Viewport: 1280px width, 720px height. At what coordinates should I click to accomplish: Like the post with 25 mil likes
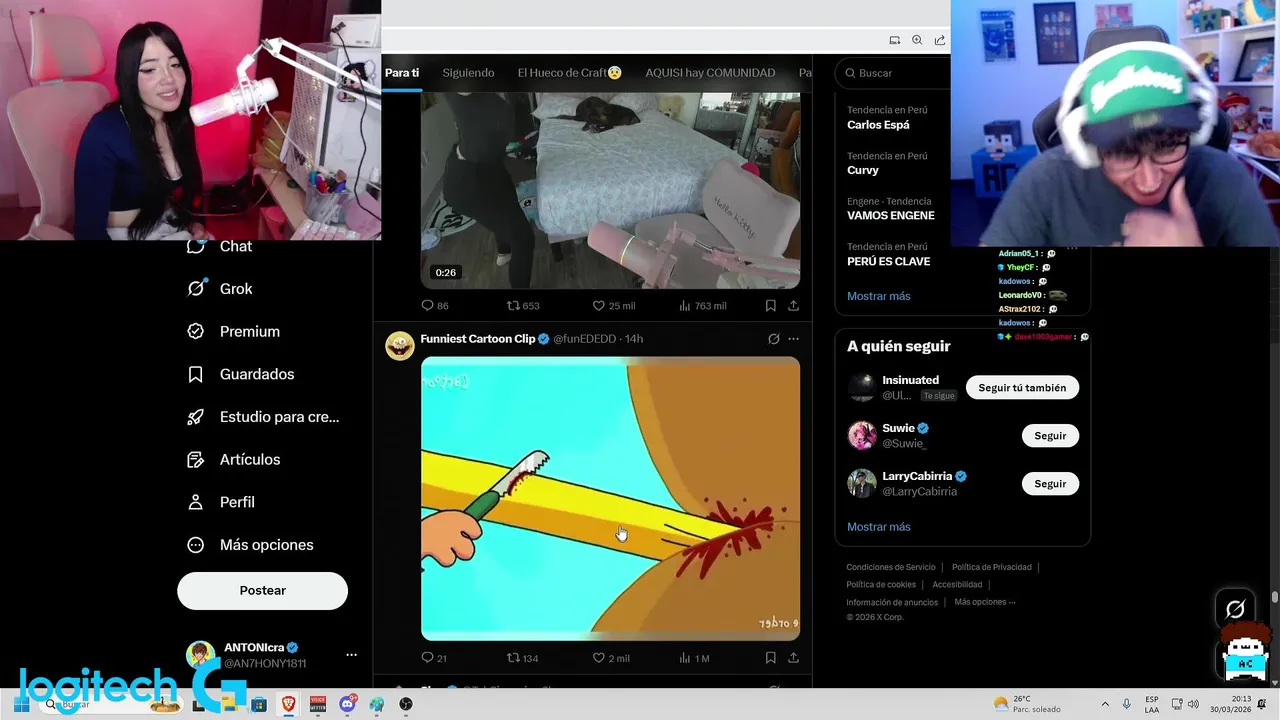[x=613, y=306]
